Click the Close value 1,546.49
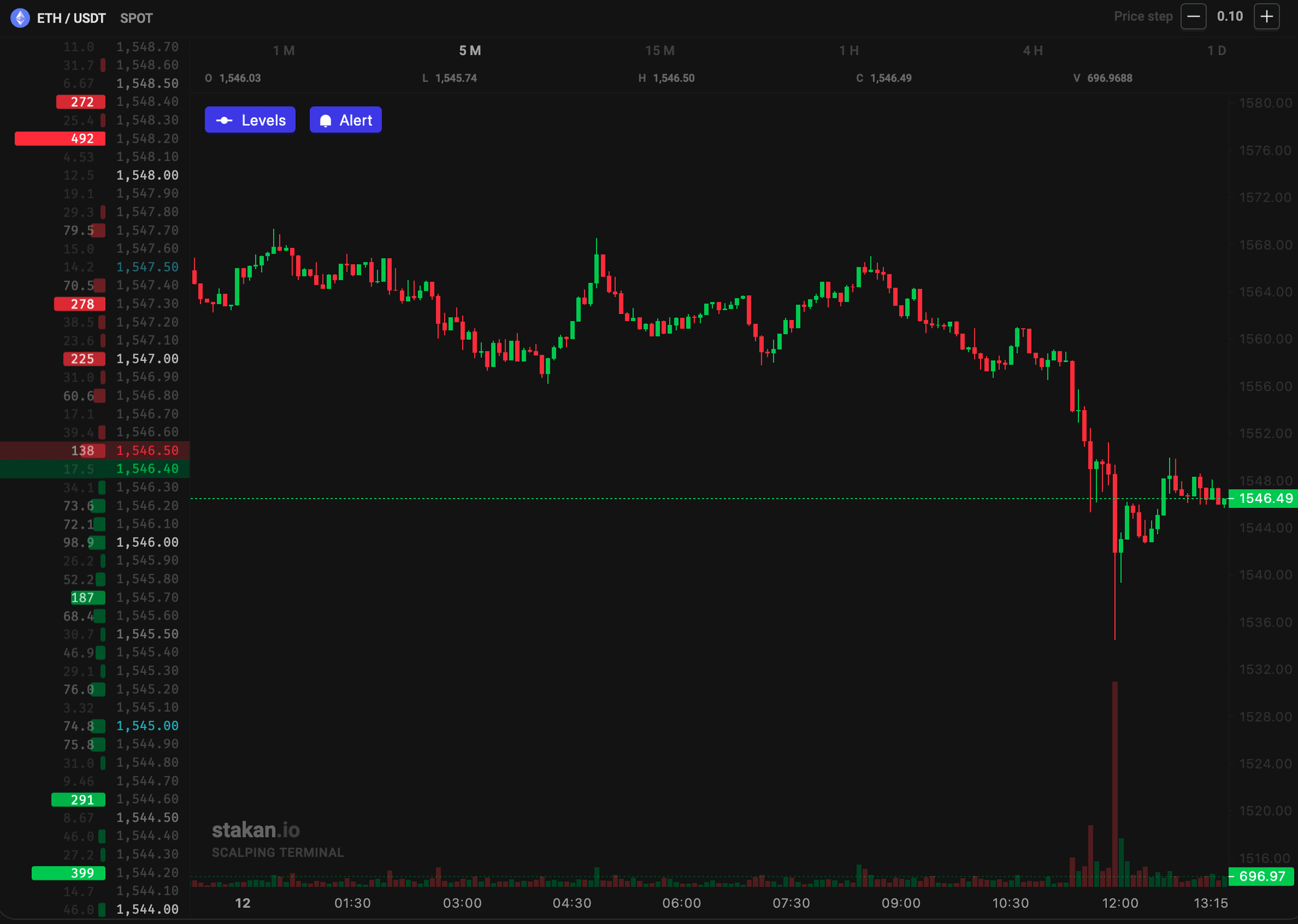The height and width of the screenshot is (924, 1298). click(891, 78)
